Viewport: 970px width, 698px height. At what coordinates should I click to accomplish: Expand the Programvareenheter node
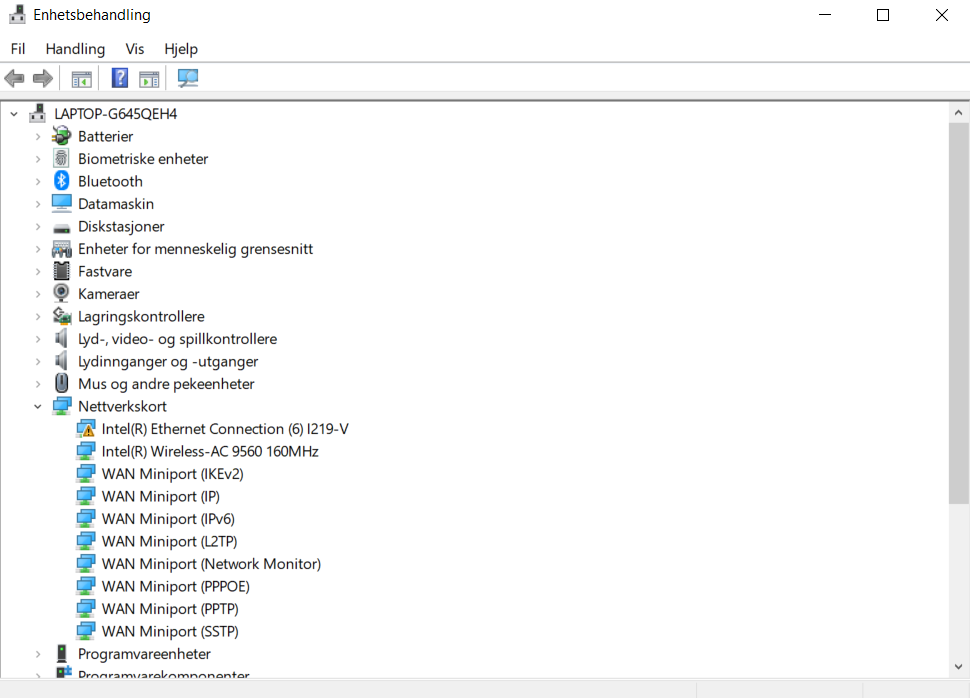tap(38, 654)
